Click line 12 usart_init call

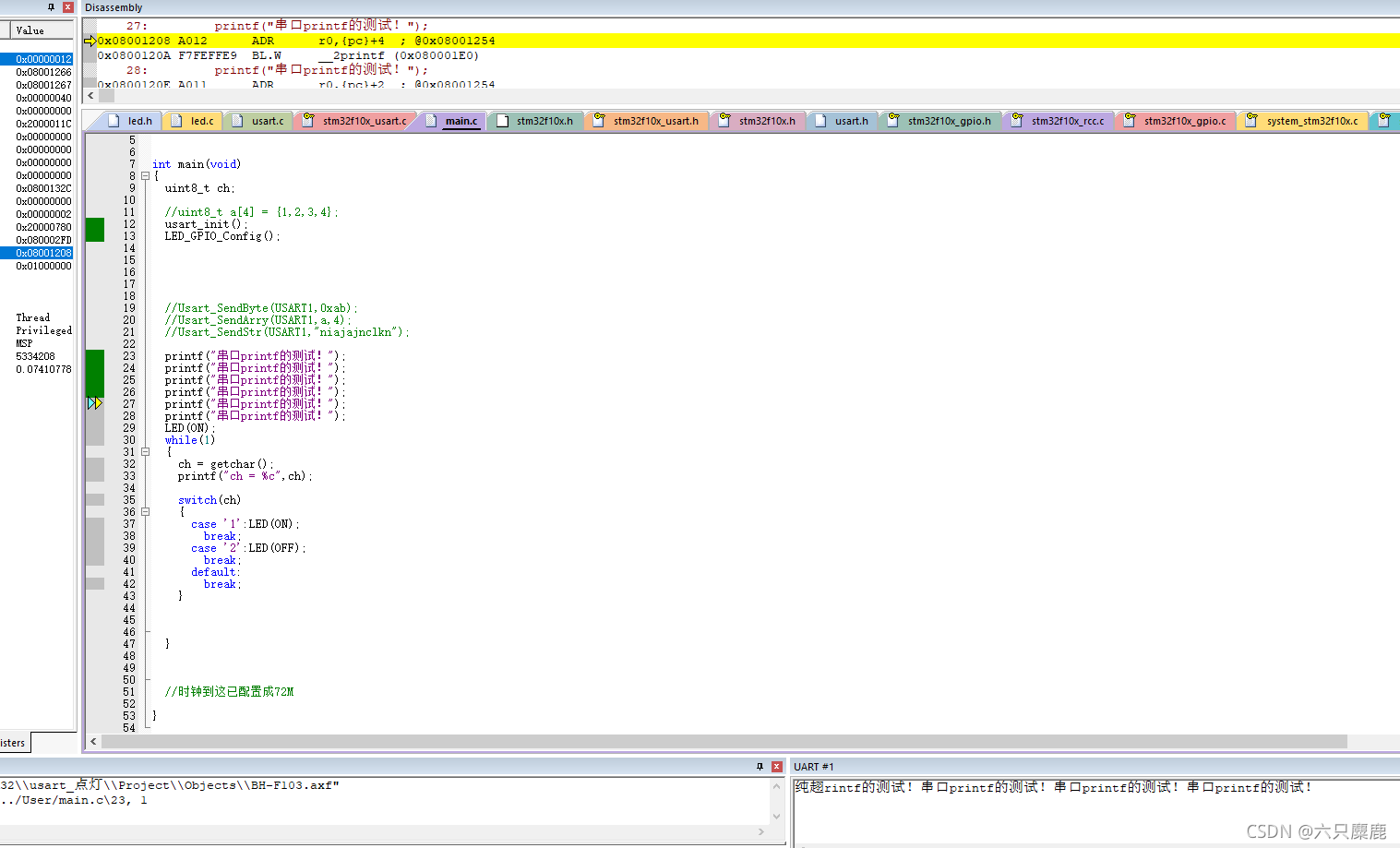206,224
